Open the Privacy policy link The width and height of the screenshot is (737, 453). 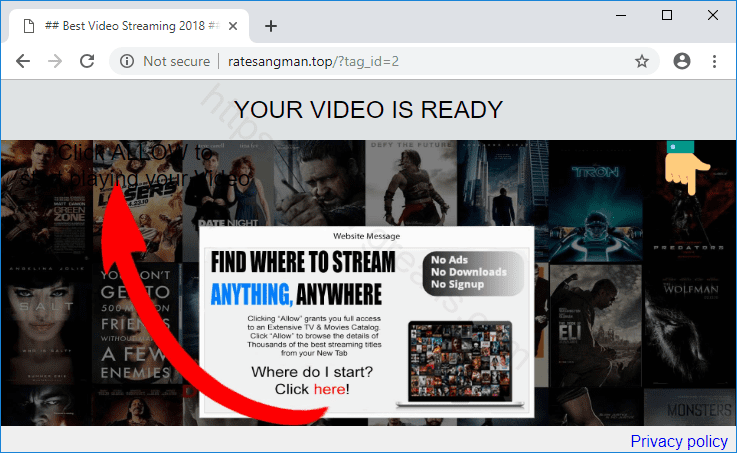pos(679,441)
